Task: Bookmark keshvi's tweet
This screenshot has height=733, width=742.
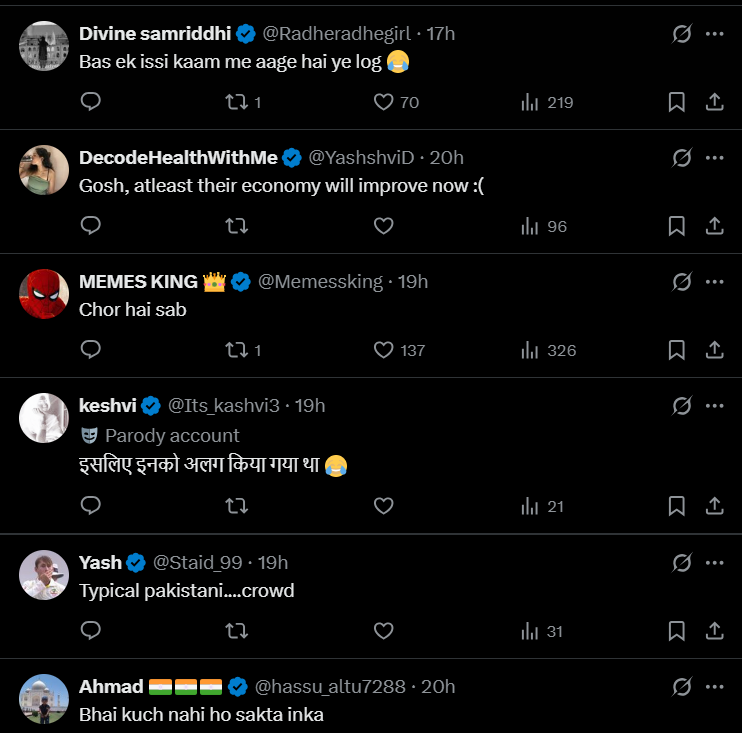Action: pos(676,506)
